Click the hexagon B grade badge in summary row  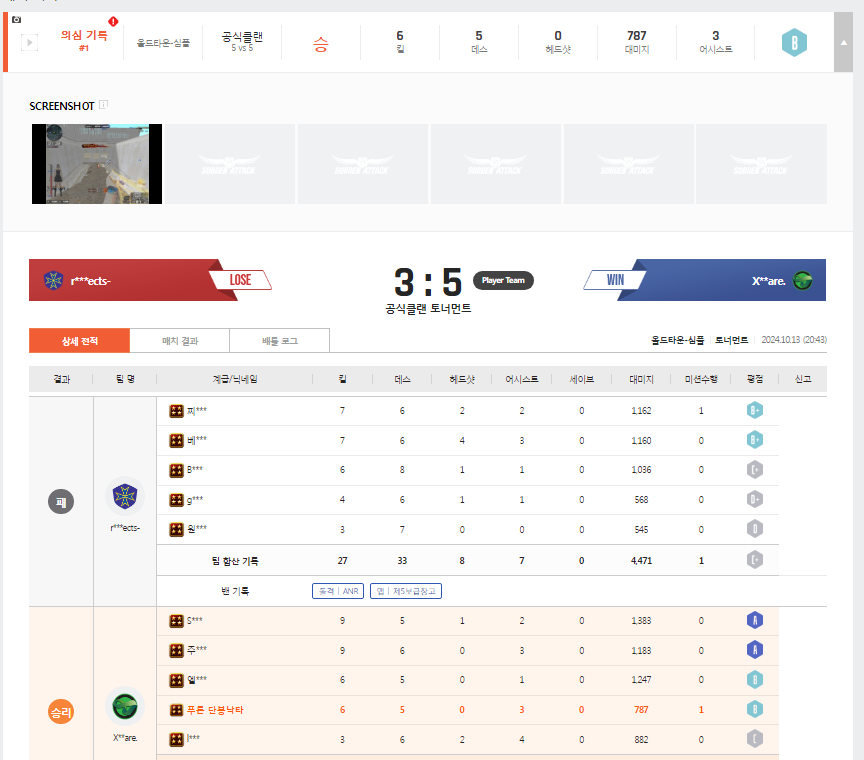pos(794,43)
